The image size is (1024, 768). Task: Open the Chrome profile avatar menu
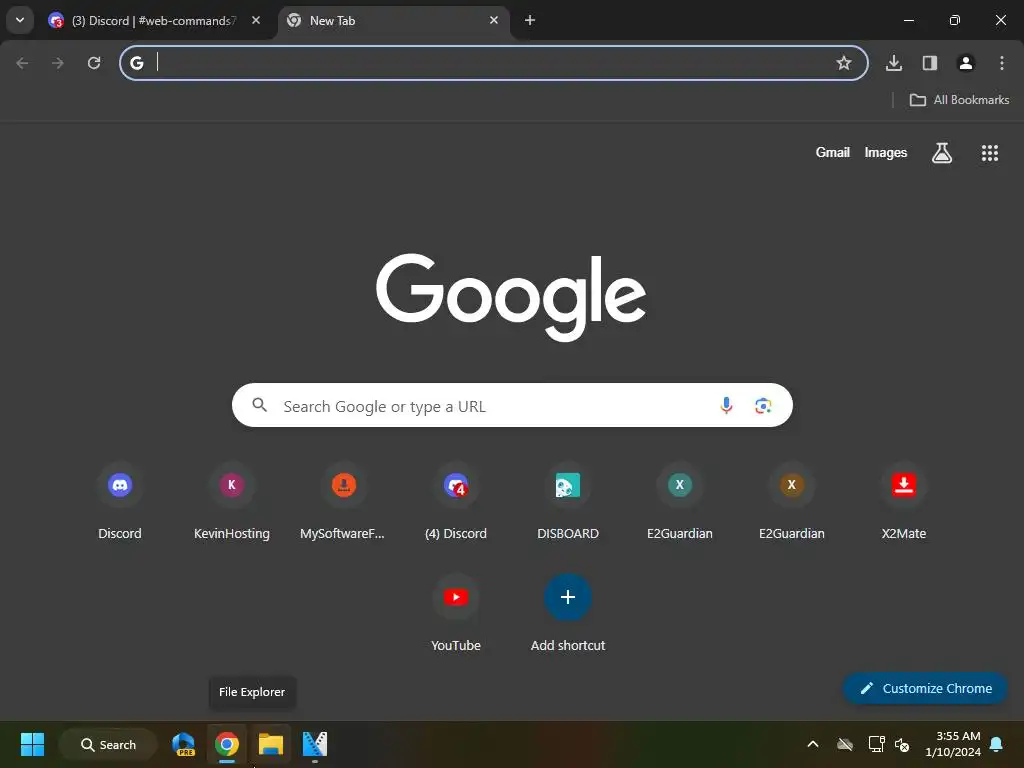966,63
